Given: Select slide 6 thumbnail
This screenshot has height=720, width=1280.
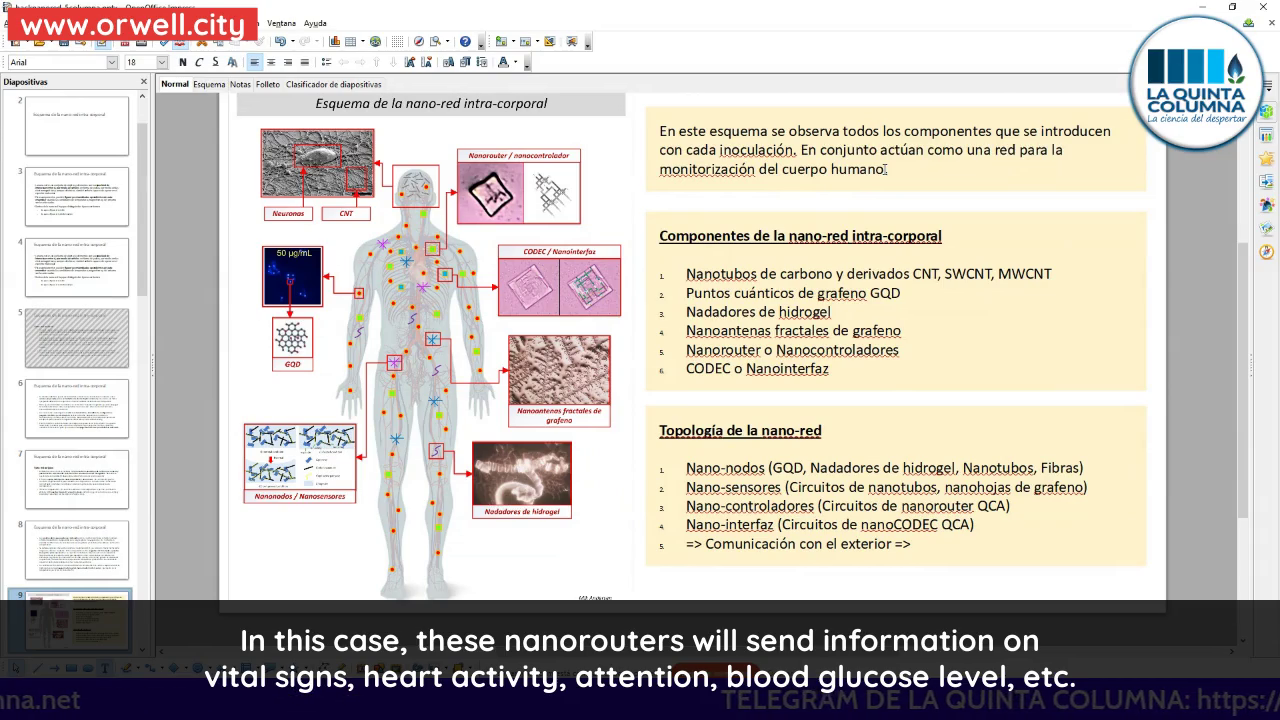Looking at the screenshot, I should [77, 408].
